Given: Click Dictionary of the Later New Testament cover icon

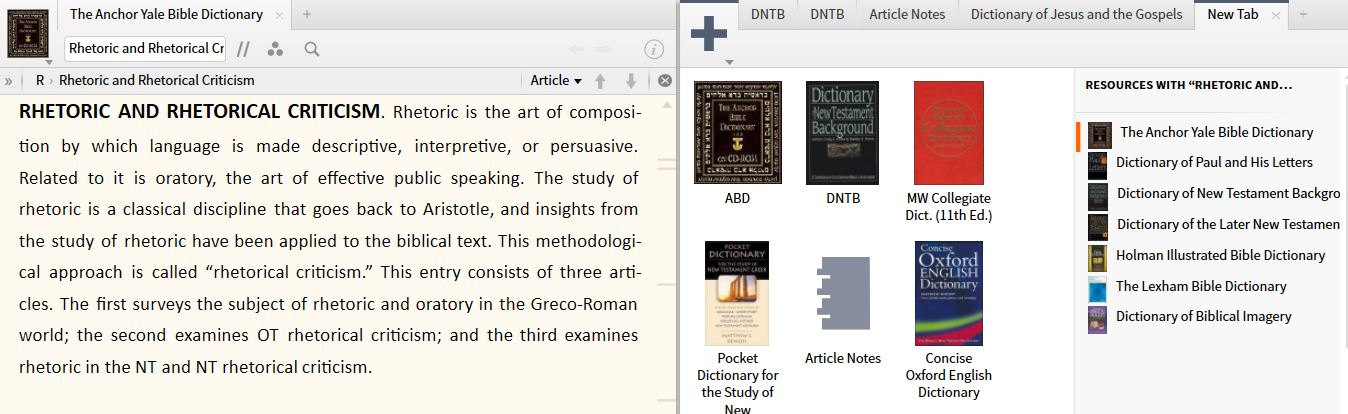Looking at the screenshot, I should pyautogui.click(x=1098, y=227).
